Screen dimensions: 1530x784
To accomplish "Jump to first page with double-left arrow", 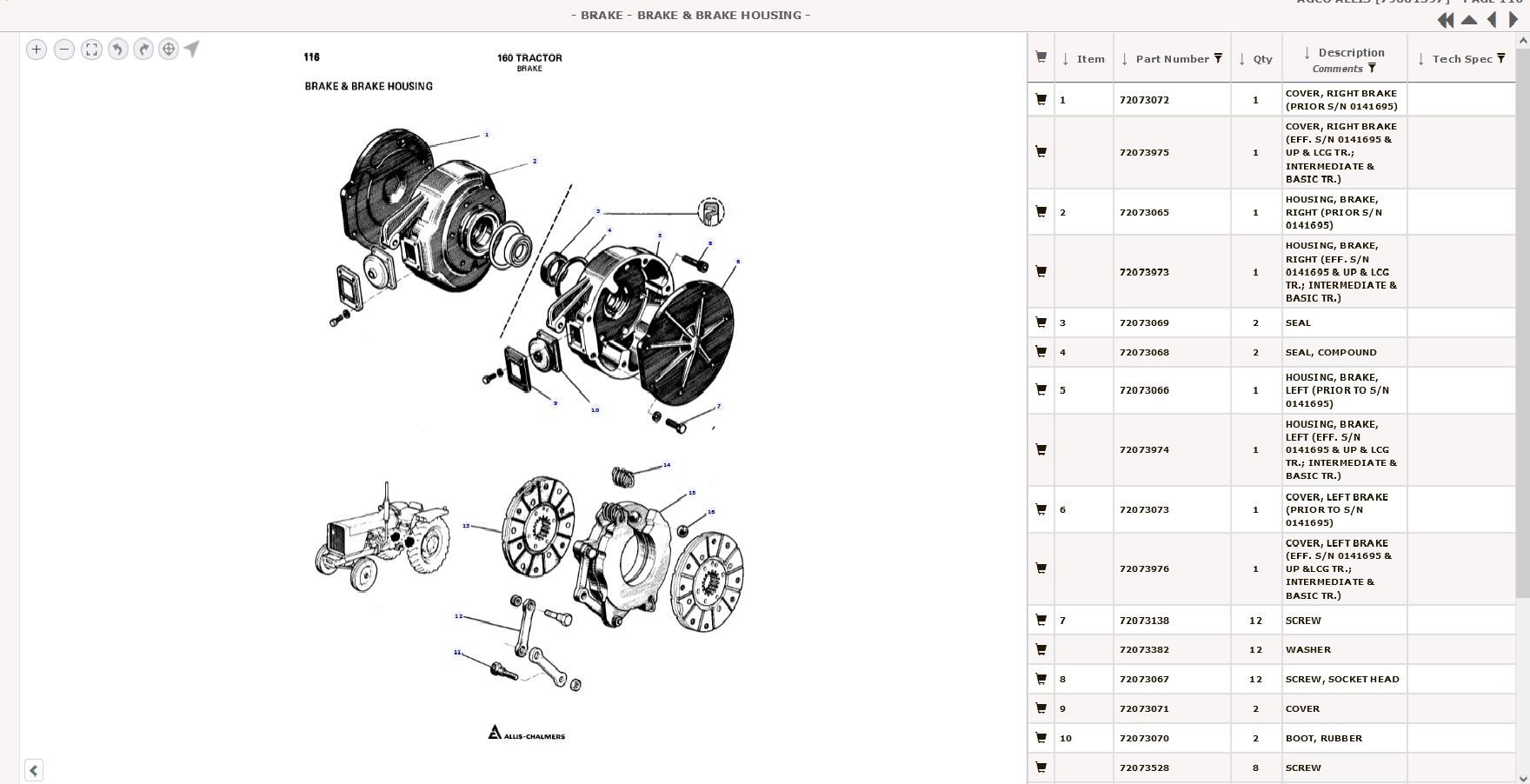I will pos(1446,20).
